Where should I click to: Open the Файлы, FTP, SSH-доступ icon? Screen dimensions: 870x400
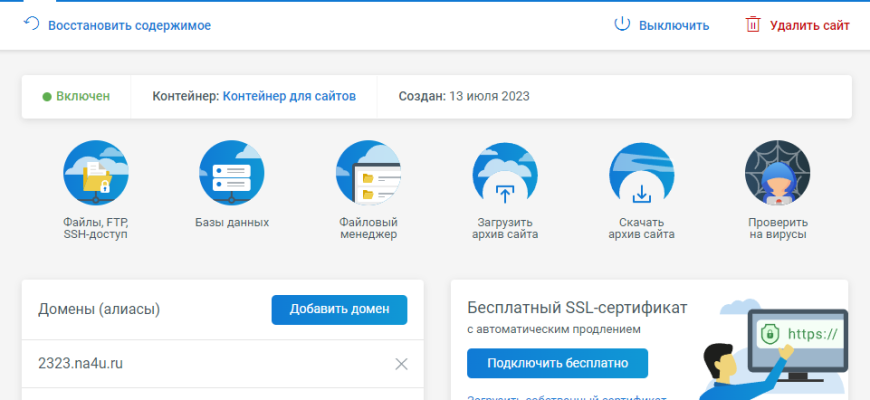click(x=95, y=173)
